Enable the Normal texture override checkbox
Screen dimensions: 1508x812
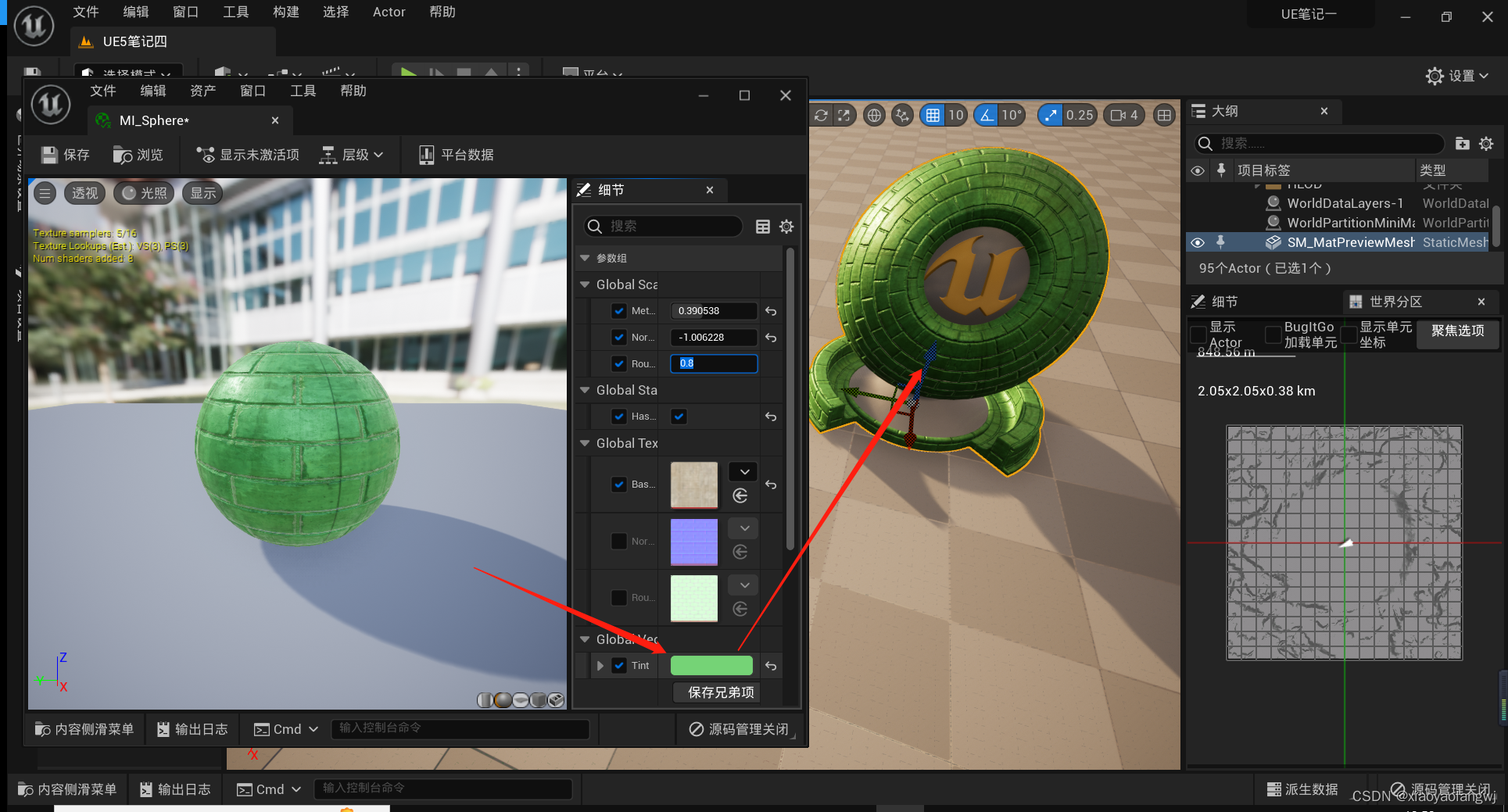click(619, 541)
